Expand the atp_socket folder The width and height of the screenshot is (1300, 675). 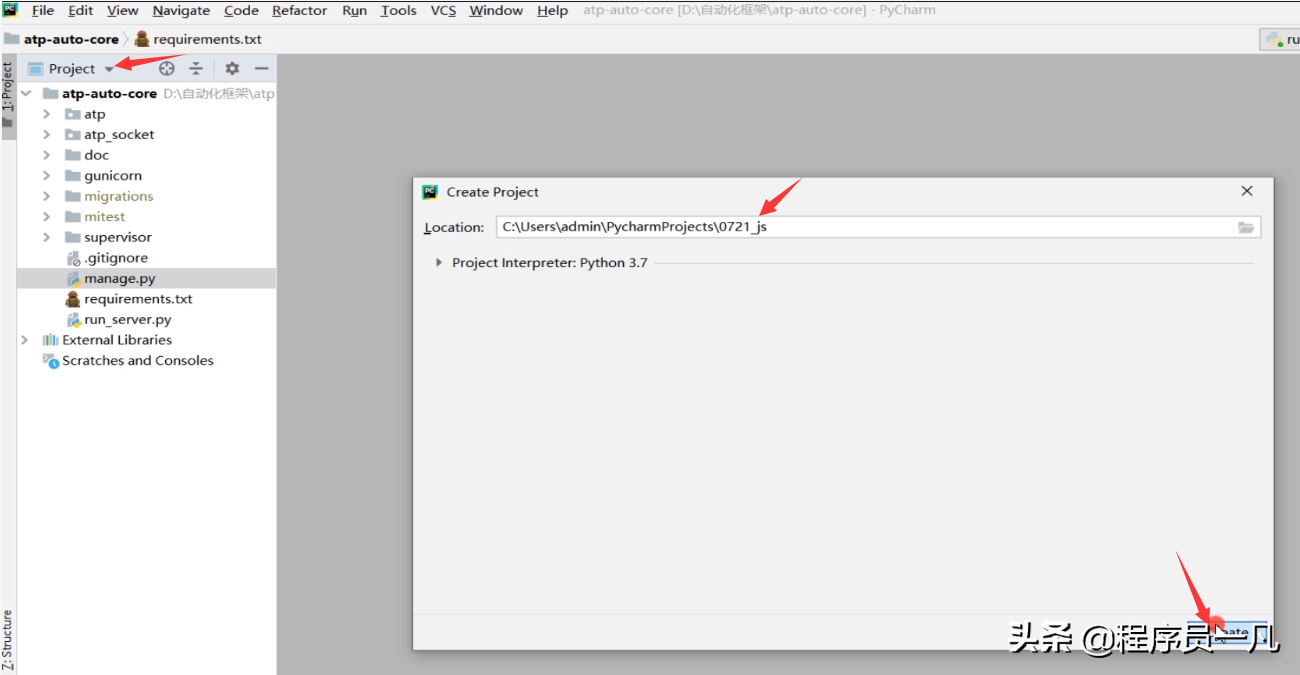click(46, 134)
